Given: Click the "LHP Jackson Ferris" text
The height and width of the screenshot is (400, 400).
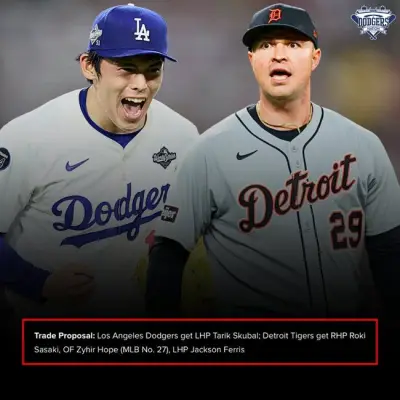Looking at the screenshot, I should point(209,350).
